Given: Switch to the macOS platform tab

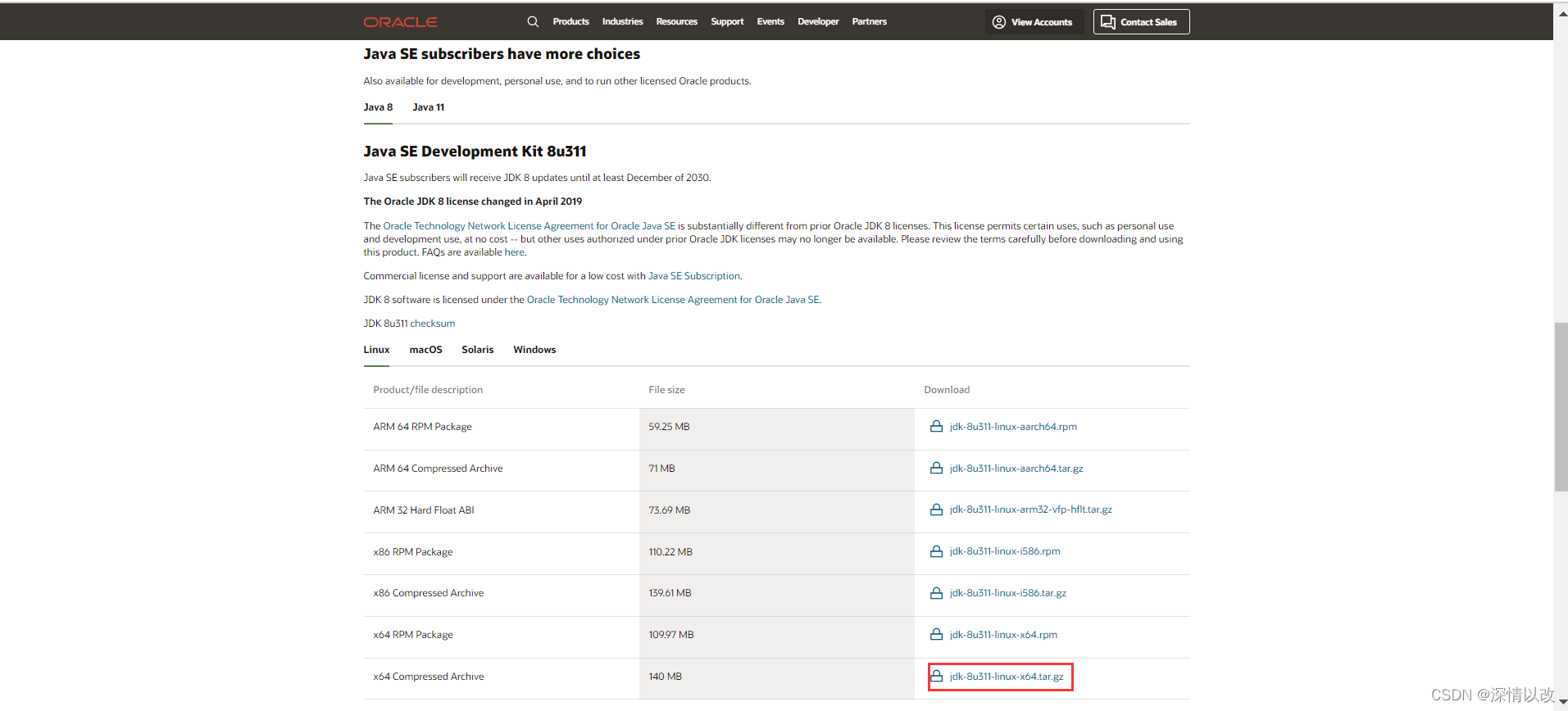Looking at the screenshot, I should pyautogui.click(x=425, y=350).
